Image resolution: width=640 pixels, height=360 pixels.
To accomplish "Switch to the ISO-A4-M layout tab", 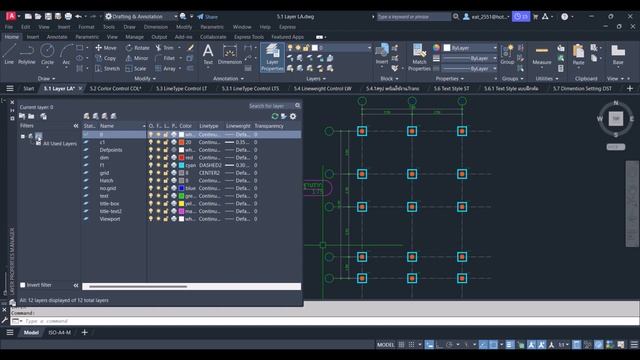I will pos(60,333).
